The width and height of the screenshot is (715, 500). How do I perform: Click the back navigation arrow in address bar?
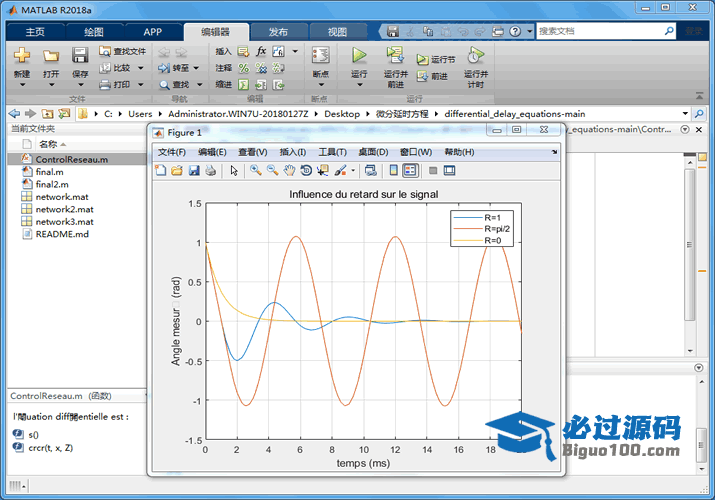14,113
